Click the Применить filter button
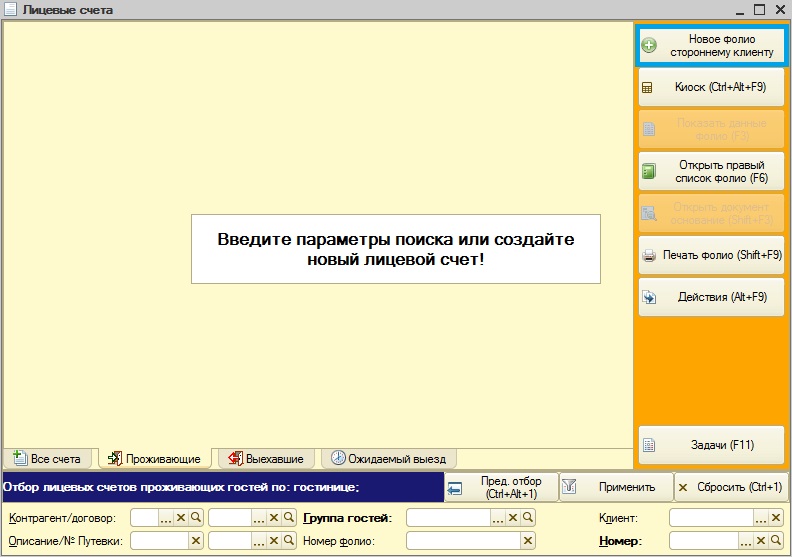Screen dimensions: 792x557 616,487
